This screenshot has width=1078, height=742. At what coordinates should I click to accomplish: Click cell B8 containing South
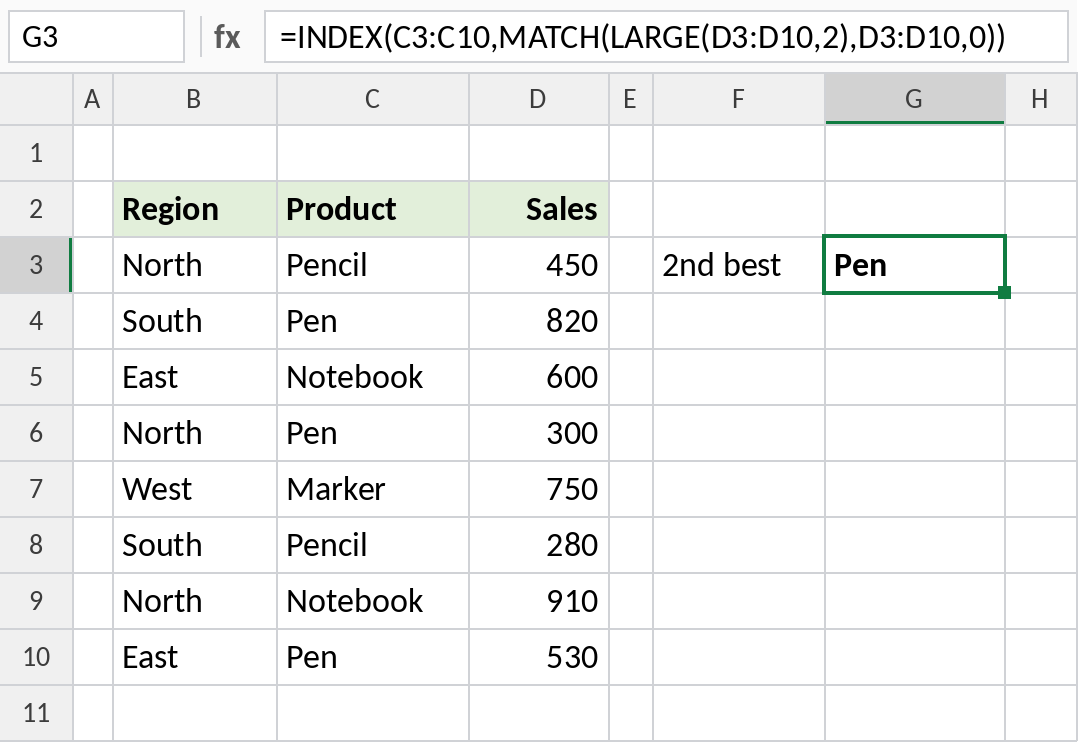[195, 545]
